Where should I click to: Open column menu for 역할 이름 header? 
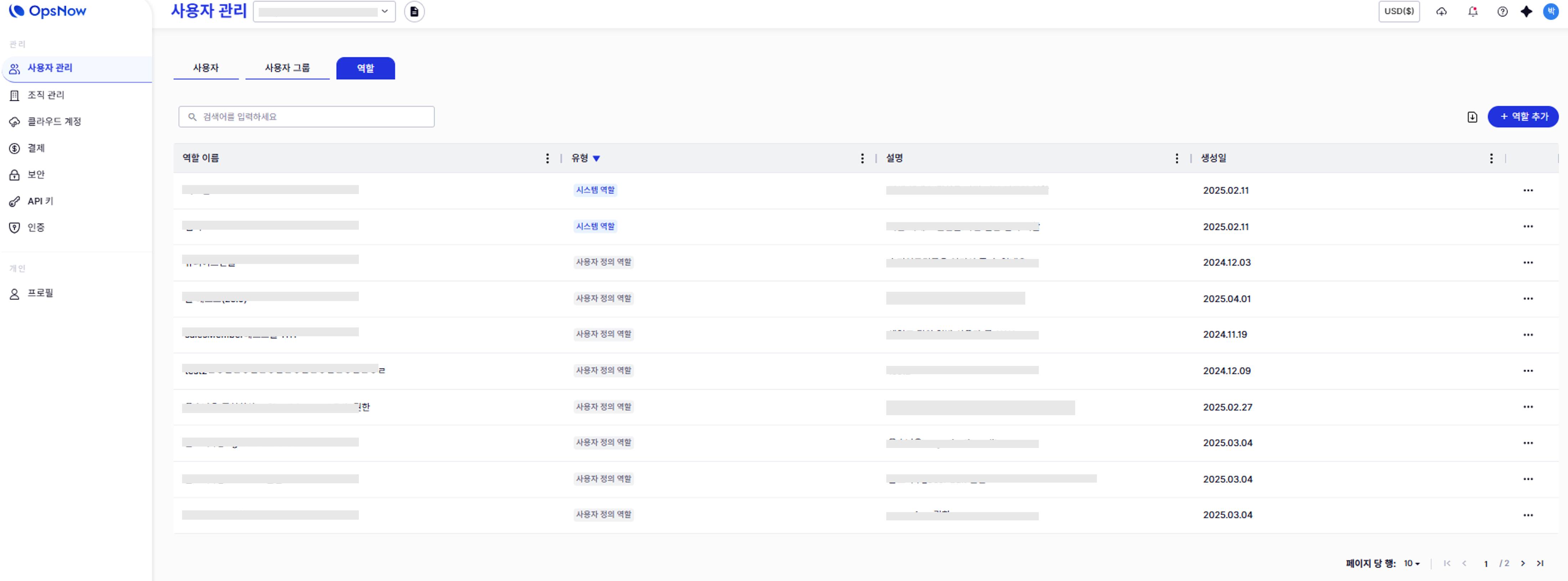(547, 158)
